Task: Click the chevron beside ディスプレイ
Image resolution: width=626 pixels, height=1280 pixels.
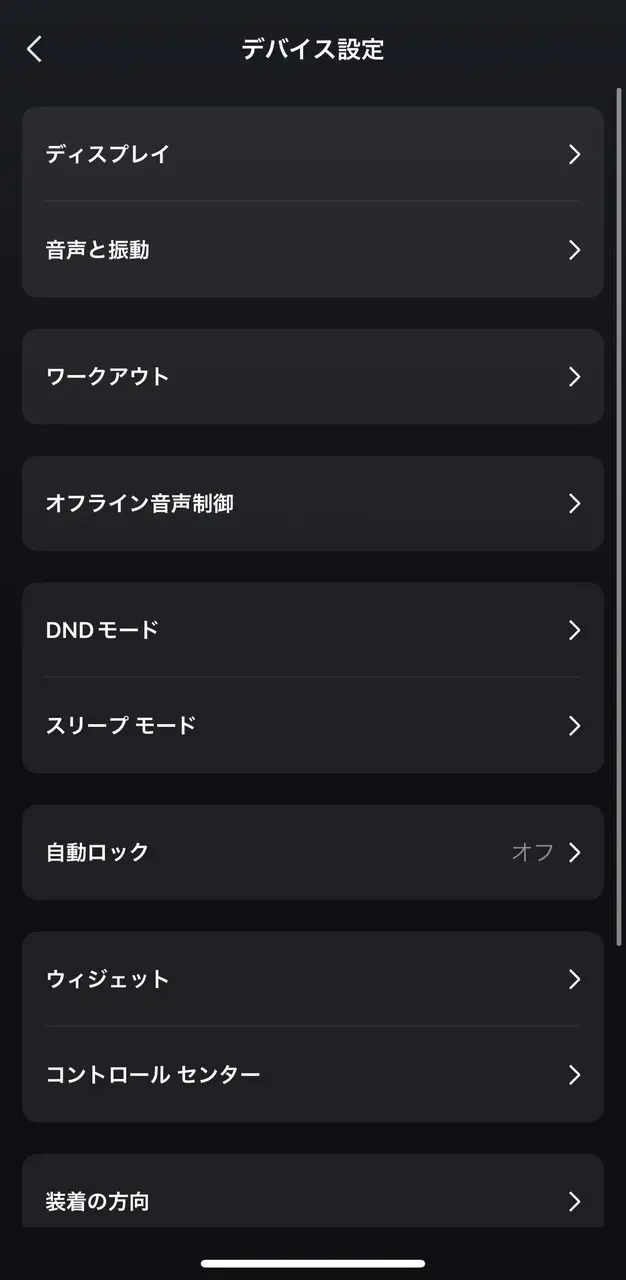Action: click(x=574, y=154)
